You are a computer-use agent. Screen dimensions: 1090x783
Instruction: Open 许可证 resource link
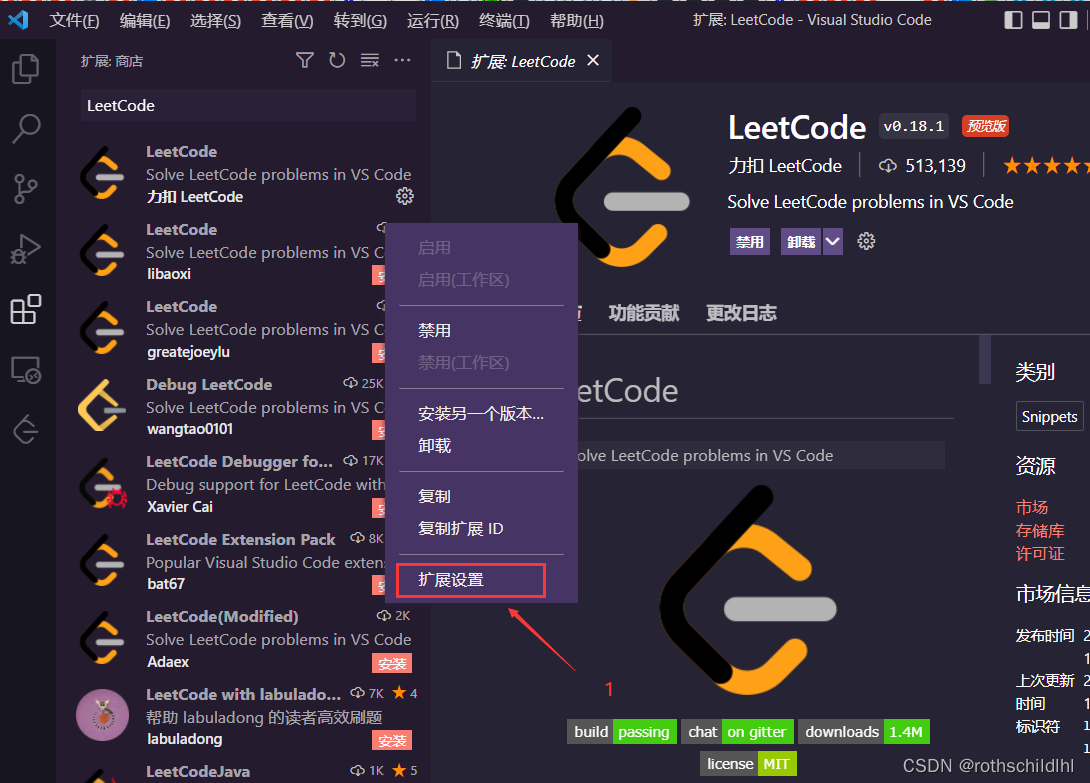pos(1040,554)
